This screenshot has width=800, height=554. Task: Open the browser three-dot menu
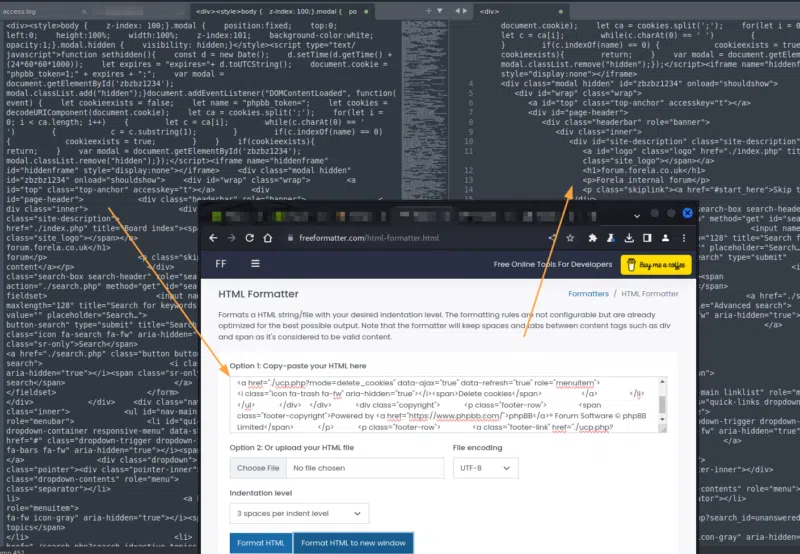click(684, 238)
